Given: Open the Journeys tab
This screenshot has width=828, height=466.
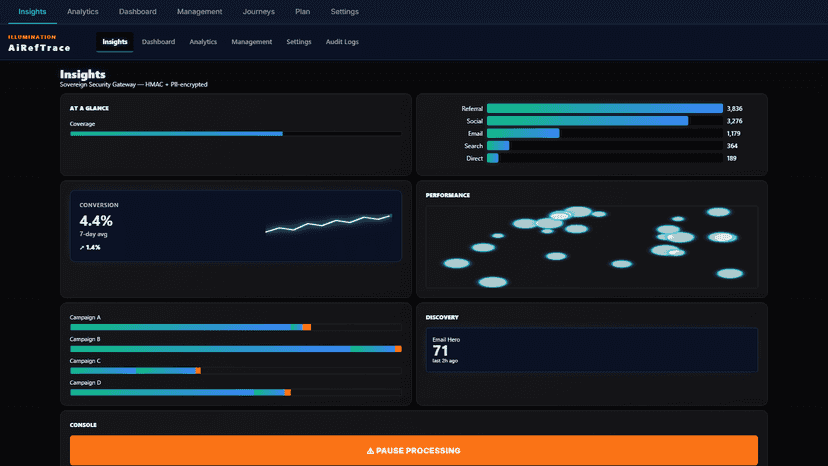Looking at the screenshot, I should (258, 12).
